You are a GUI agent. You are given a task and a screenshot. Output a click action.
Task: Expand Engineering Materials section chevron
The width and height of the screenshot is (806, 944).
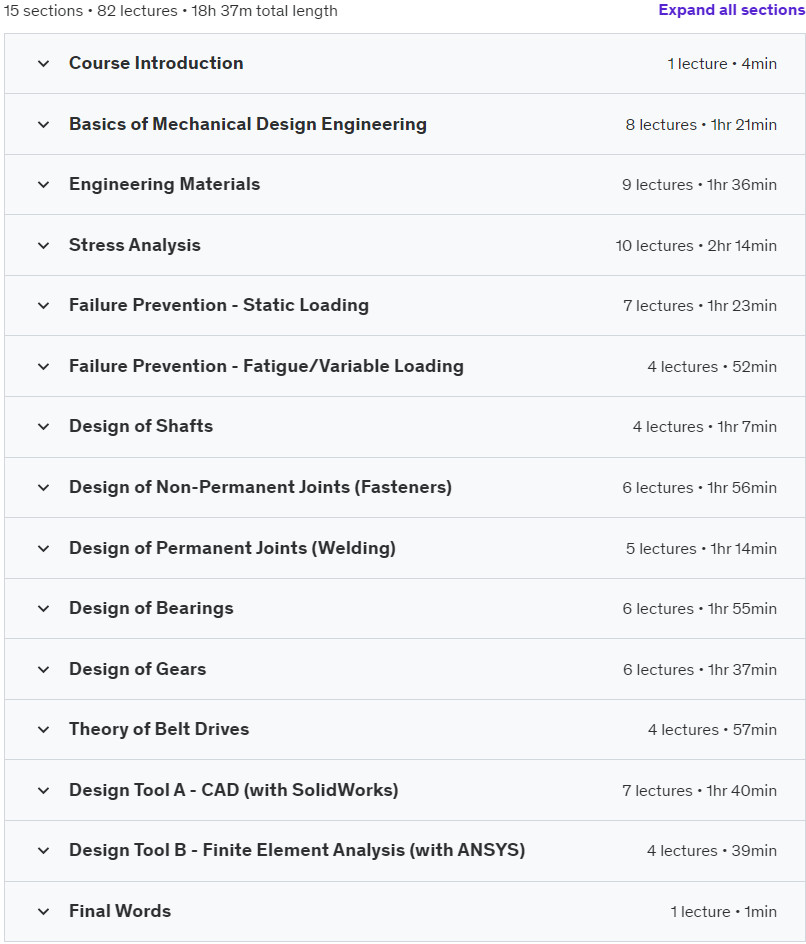[x=43, y=185]
